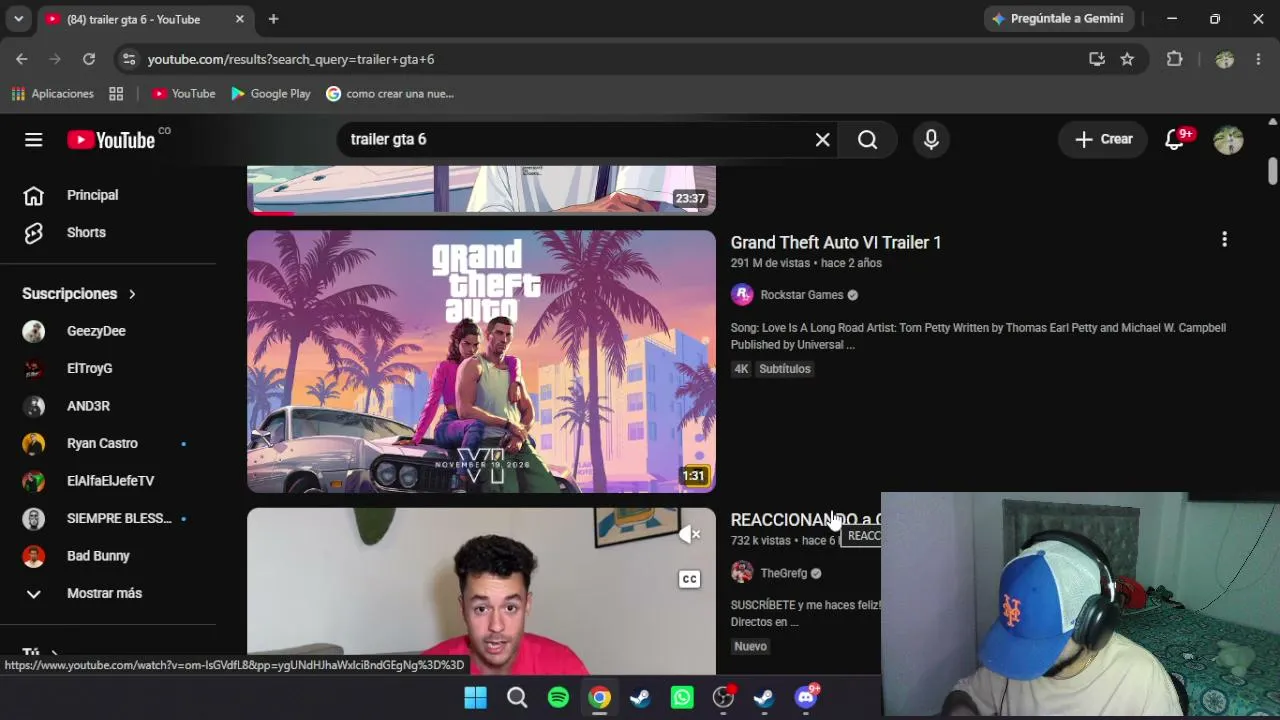
Task: Close the trailer gta 6 tab
Action: [x=240, y=19]
